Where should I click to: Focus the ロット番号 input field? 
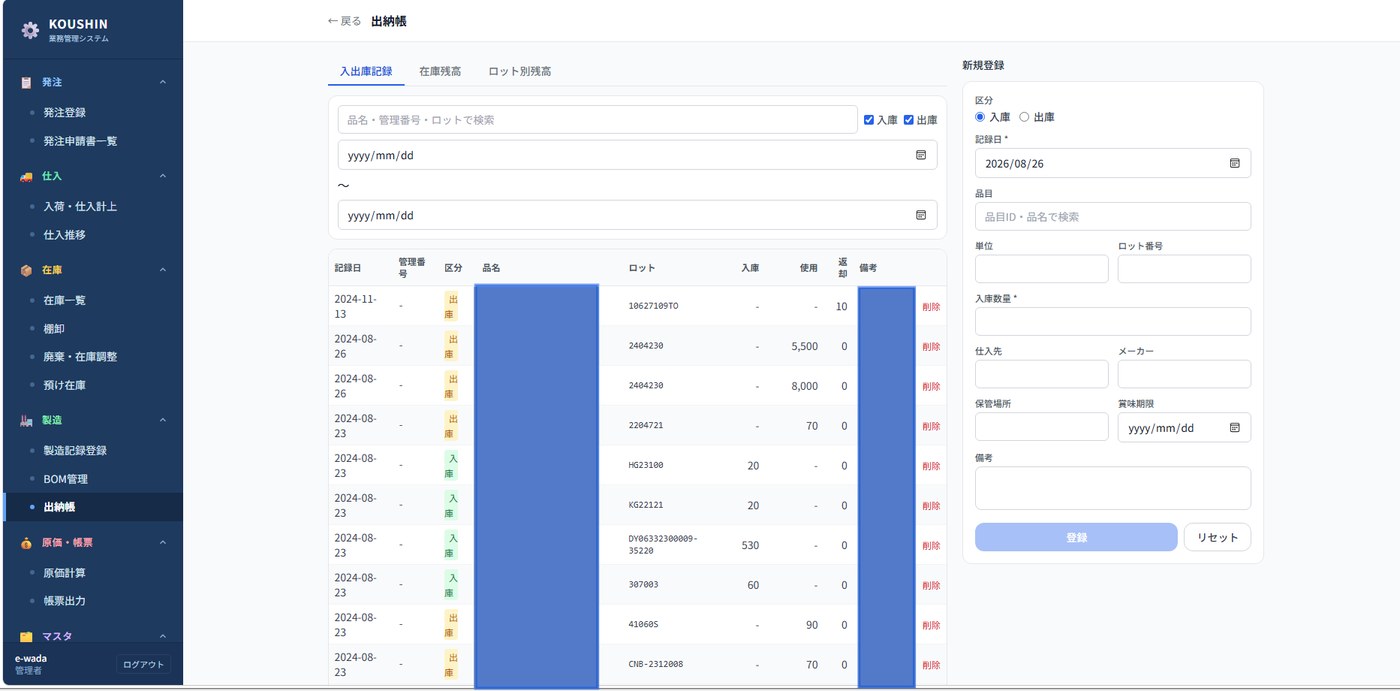(1184, 269)
